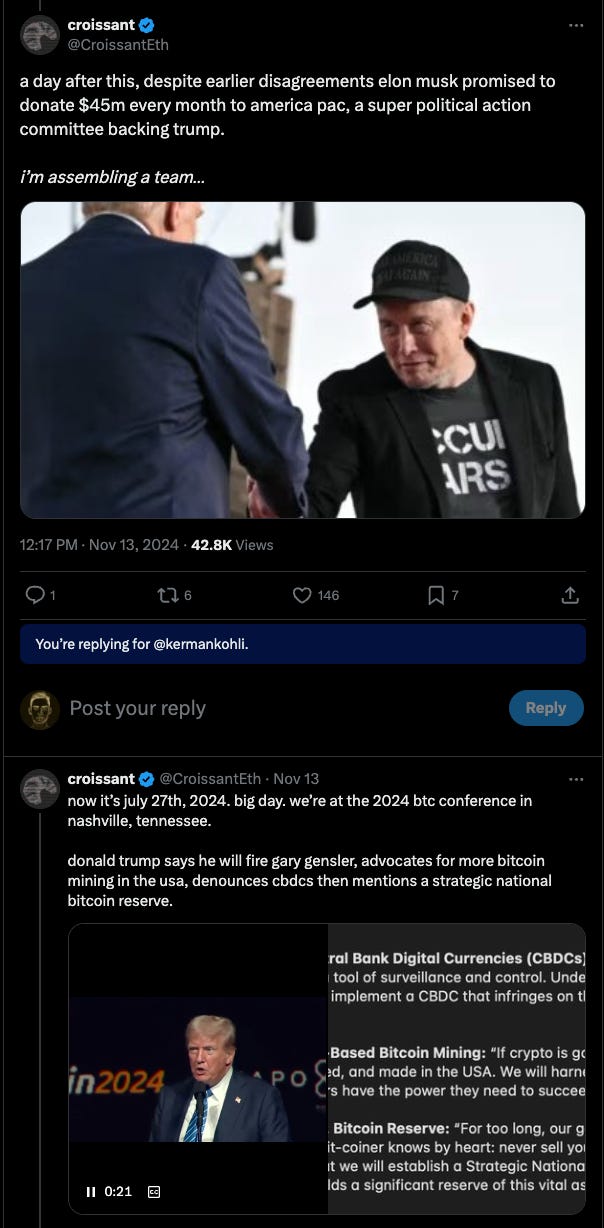Screen dimensions: 604x1228
Task: Open croissant's avatar on the reply tweet
Action: pyautogui.click(x=40, y=788)
